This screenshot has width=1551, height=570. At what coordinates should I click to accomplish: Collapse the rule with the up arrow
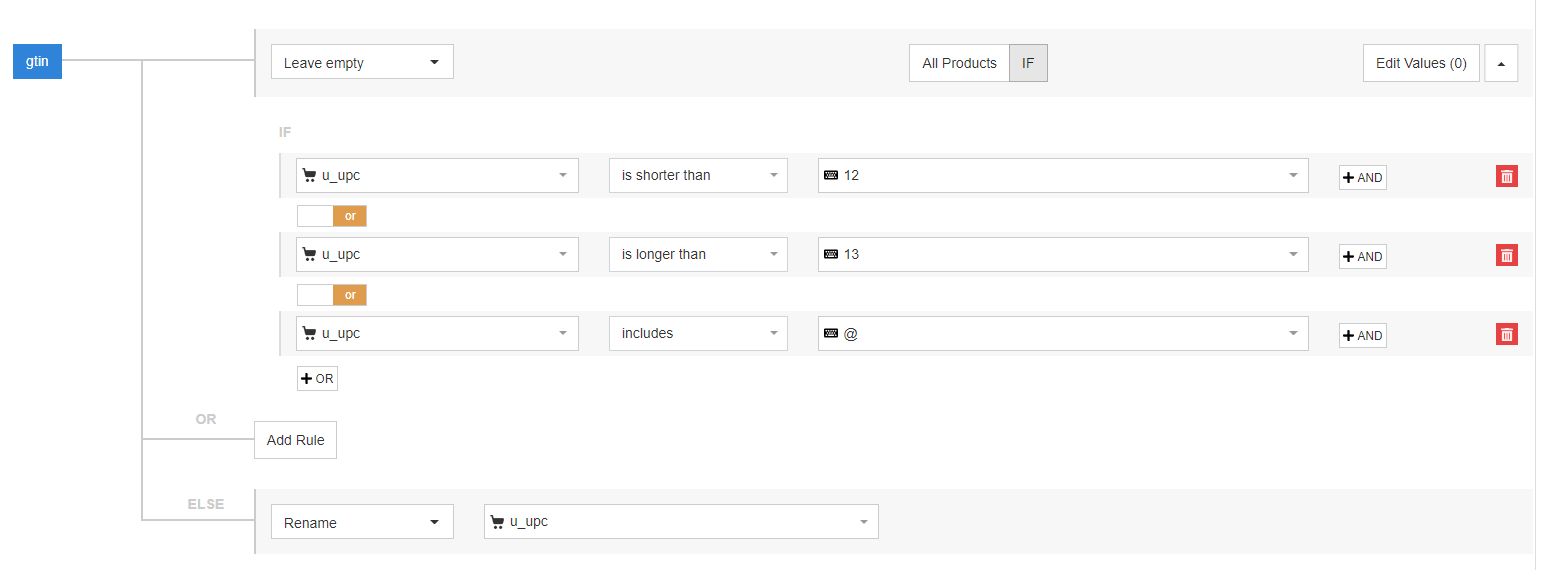click(x=1500, y=63)
